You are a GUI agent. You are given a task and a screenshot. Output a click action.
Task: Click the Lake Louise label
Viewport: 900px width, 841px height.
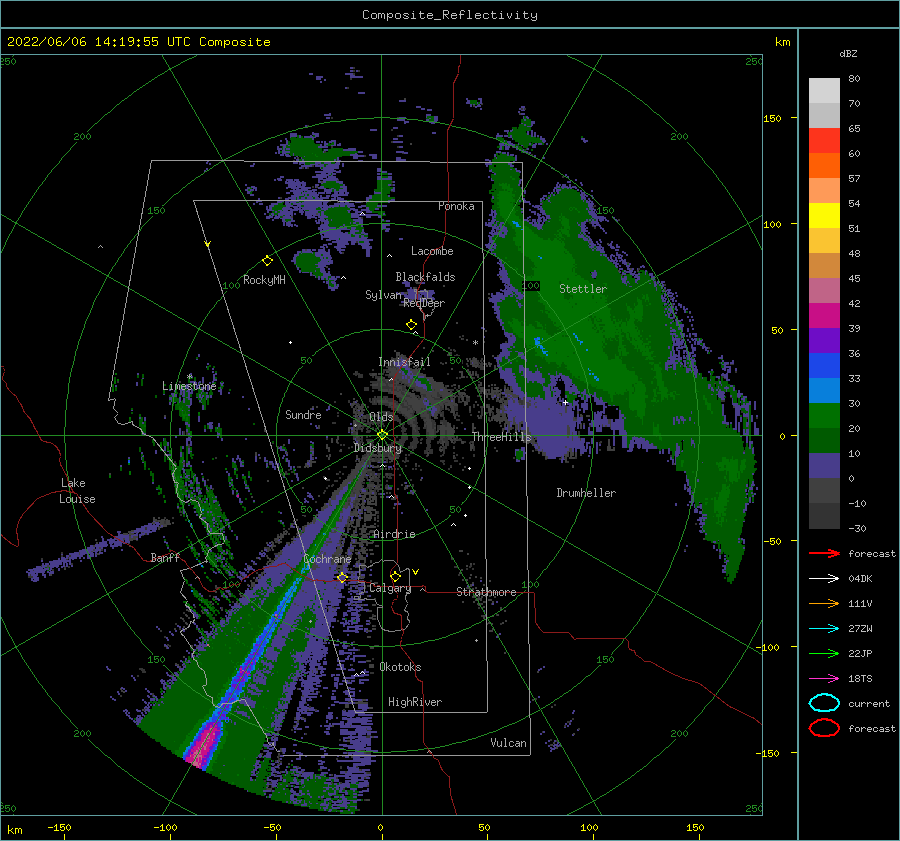[77, 491]
